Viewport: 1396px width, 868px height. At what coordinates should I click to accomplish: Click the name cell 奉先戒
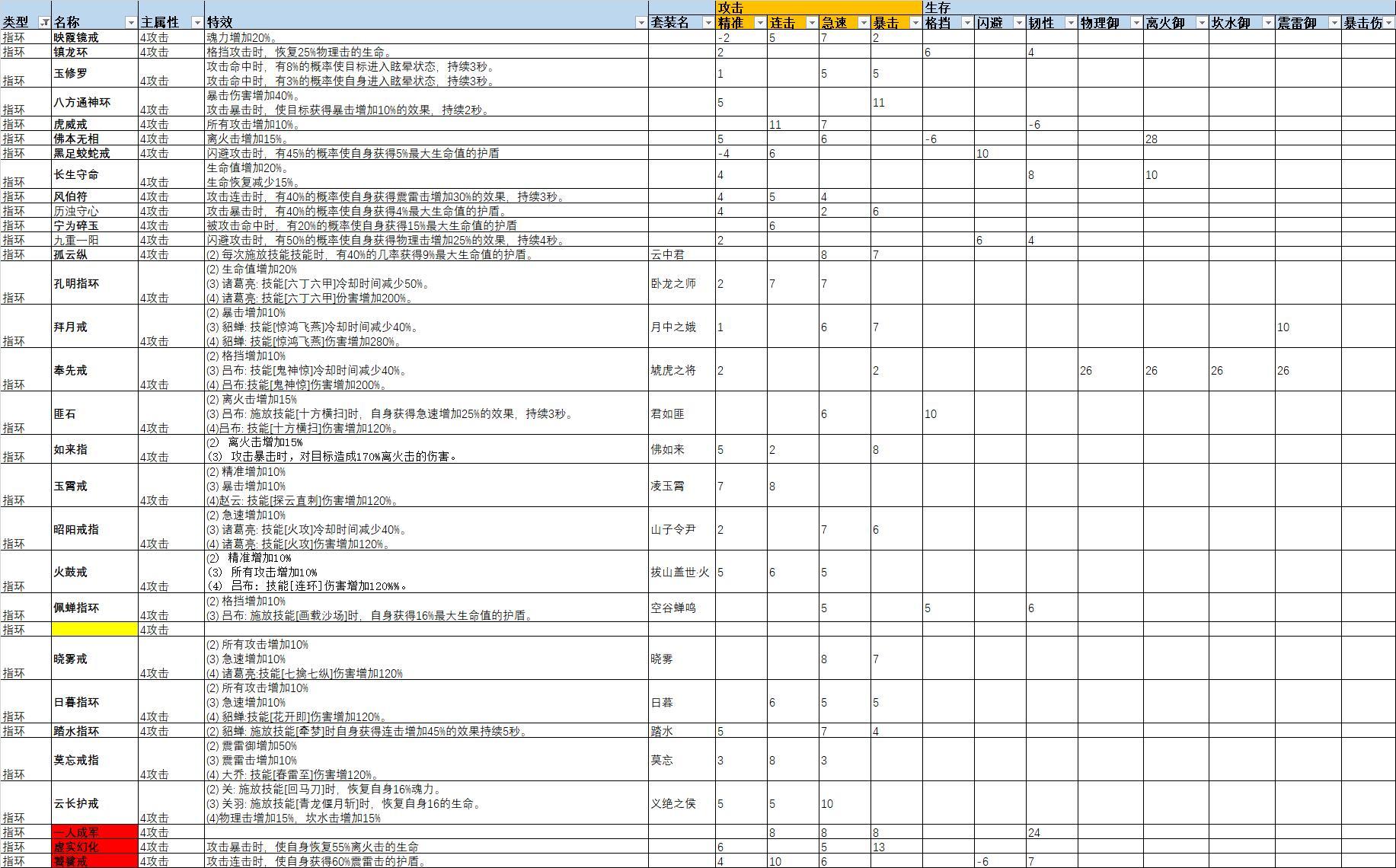coord(94,370)
